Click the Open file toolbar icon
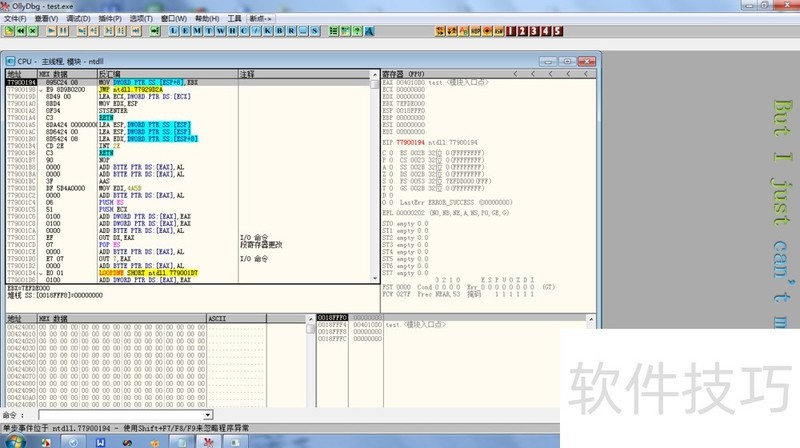The height and width of the screenshot is (448, 800). pyautogui.click(x=9, y=31)
